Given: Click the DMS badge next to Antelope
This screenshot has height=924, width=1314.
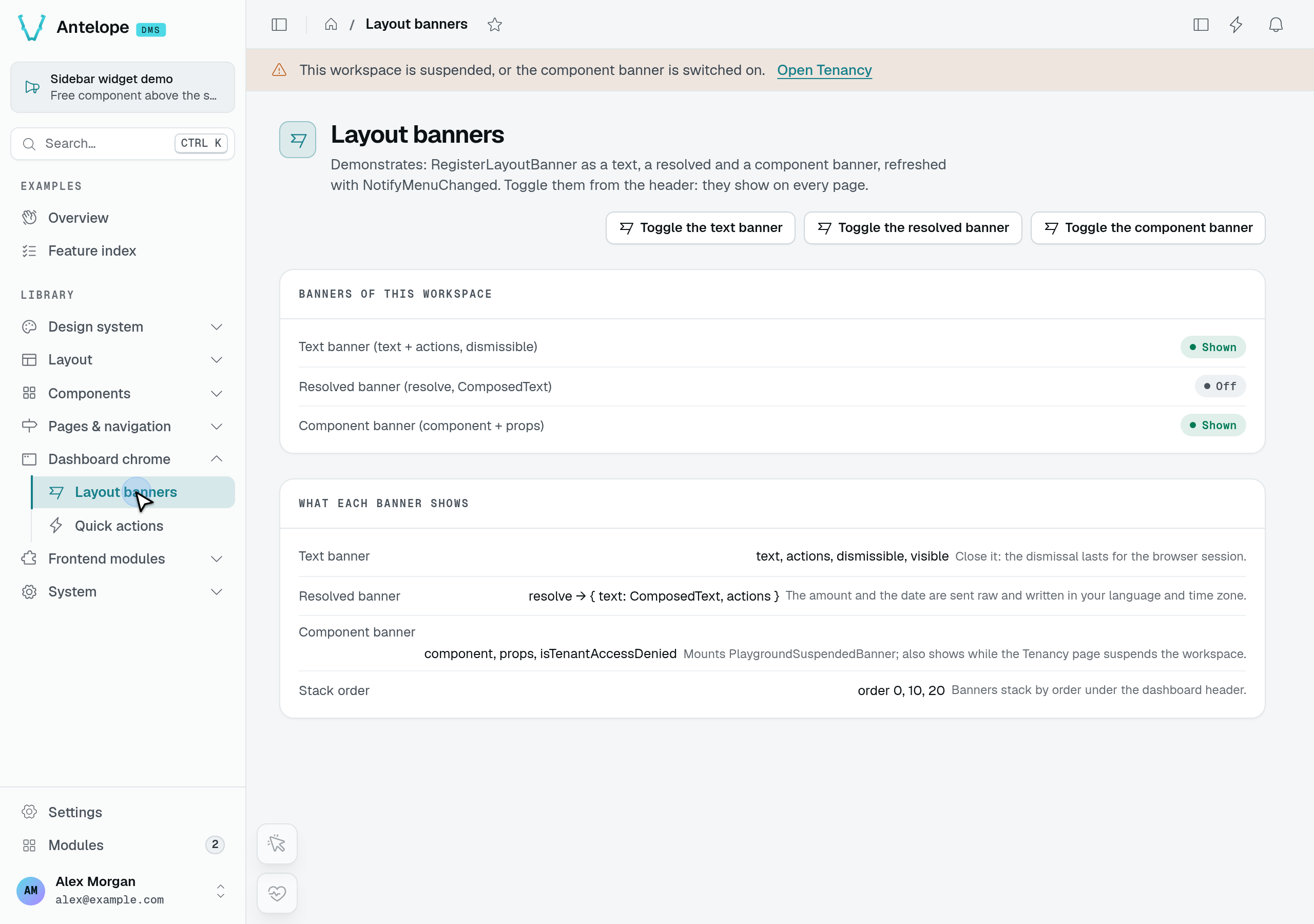Looking at the screenshot, I should pyautogui.click(x=150, y=30).
